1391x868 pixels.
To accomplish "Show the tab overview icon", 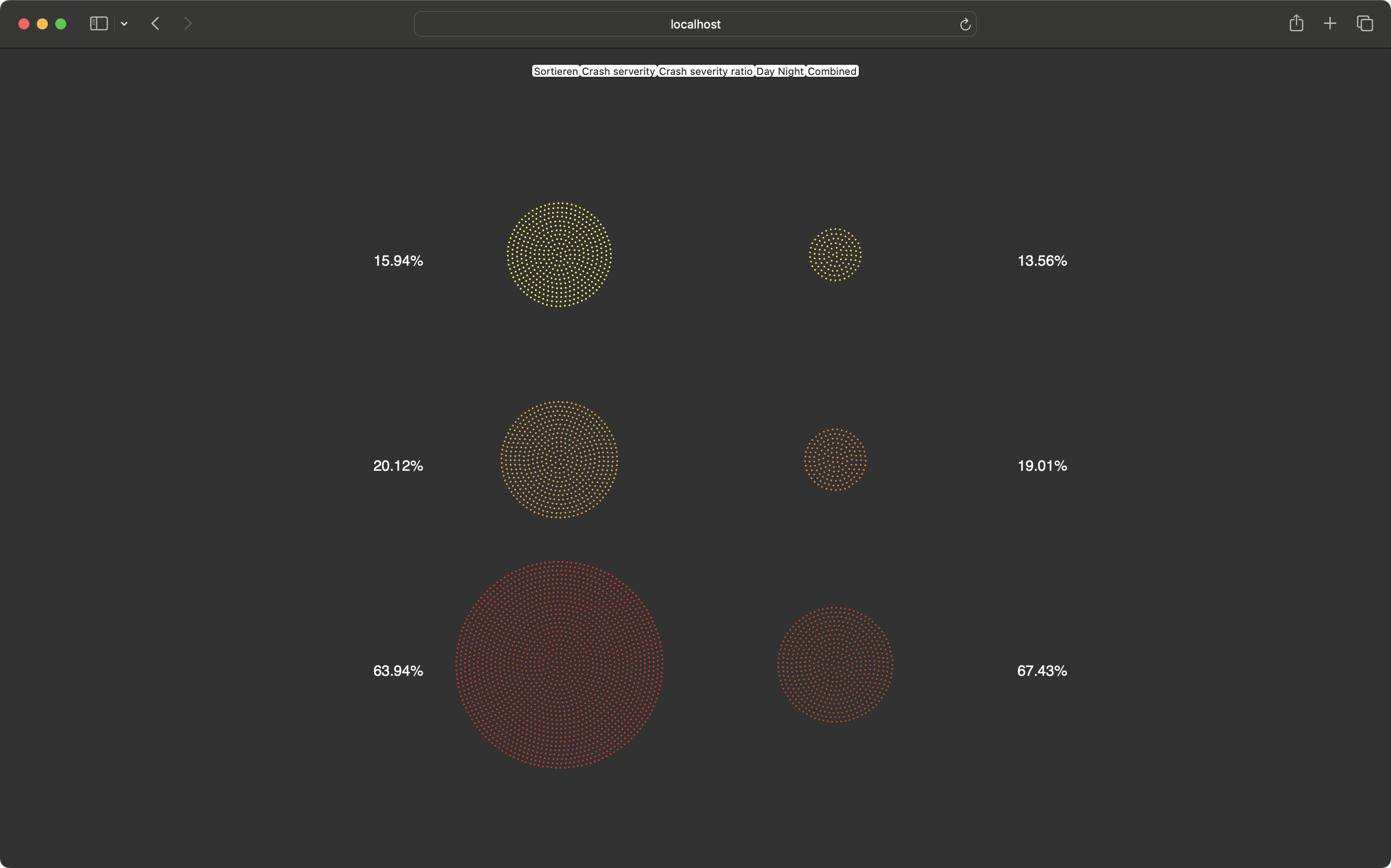I will 1365,23.
